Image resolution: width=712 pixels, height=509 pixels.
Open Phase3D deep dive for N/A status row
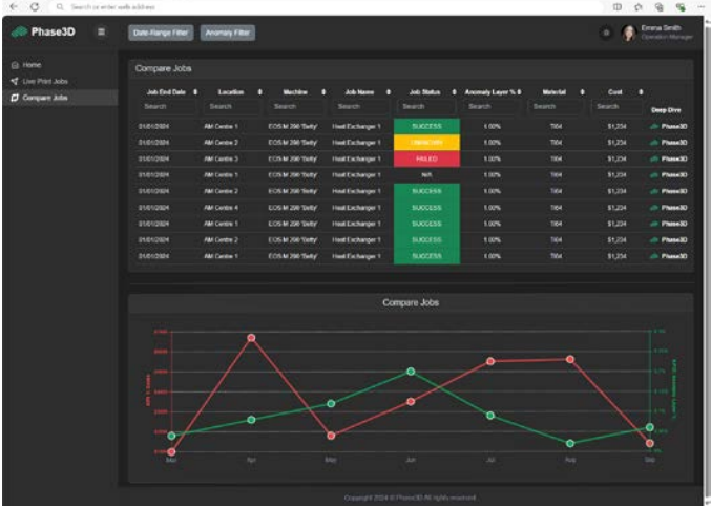tap(668, 175)
